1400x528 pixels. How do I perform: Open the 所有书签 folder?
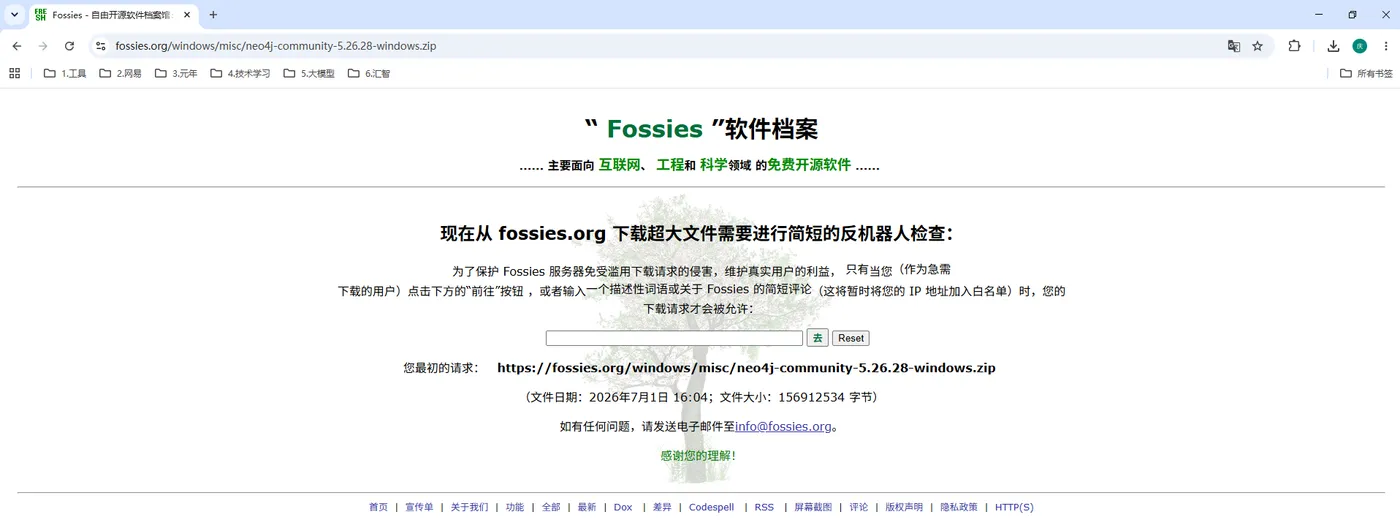(x=1366, y=73)
